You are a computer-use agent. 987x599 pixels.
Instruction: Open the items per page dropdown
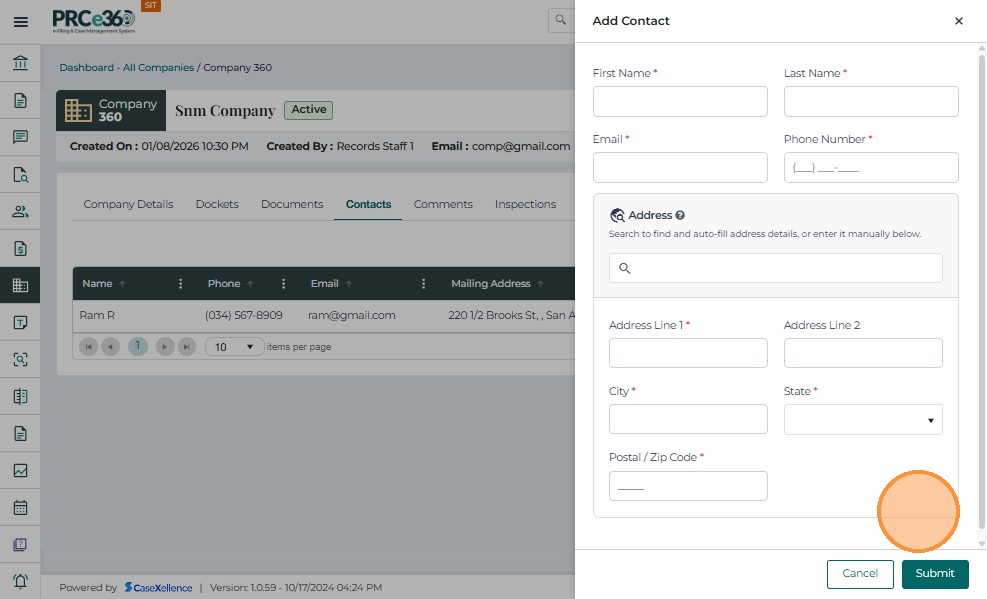coord(235,347)
